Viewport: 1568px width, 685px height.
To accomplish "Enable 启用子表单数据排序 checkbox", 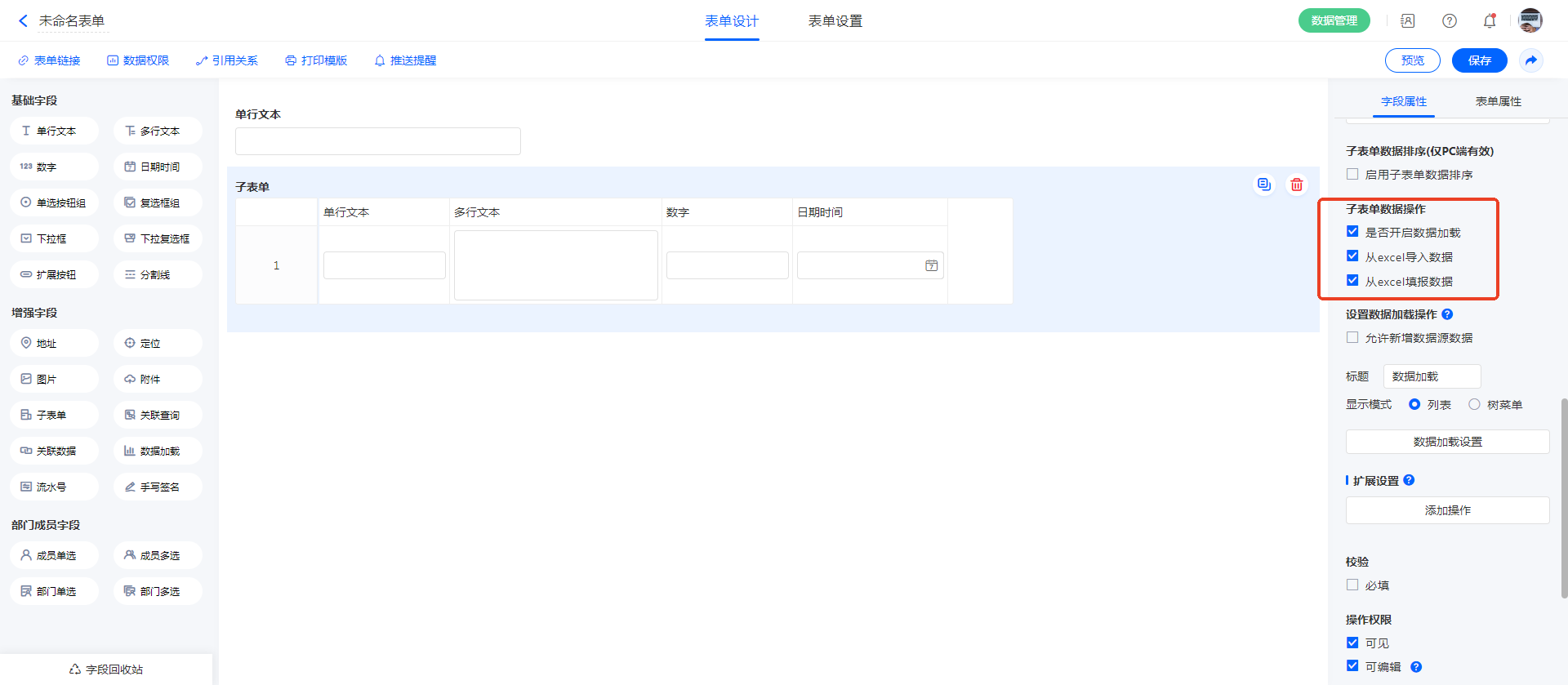I will pyautogui.click(x=1352, y=175).
